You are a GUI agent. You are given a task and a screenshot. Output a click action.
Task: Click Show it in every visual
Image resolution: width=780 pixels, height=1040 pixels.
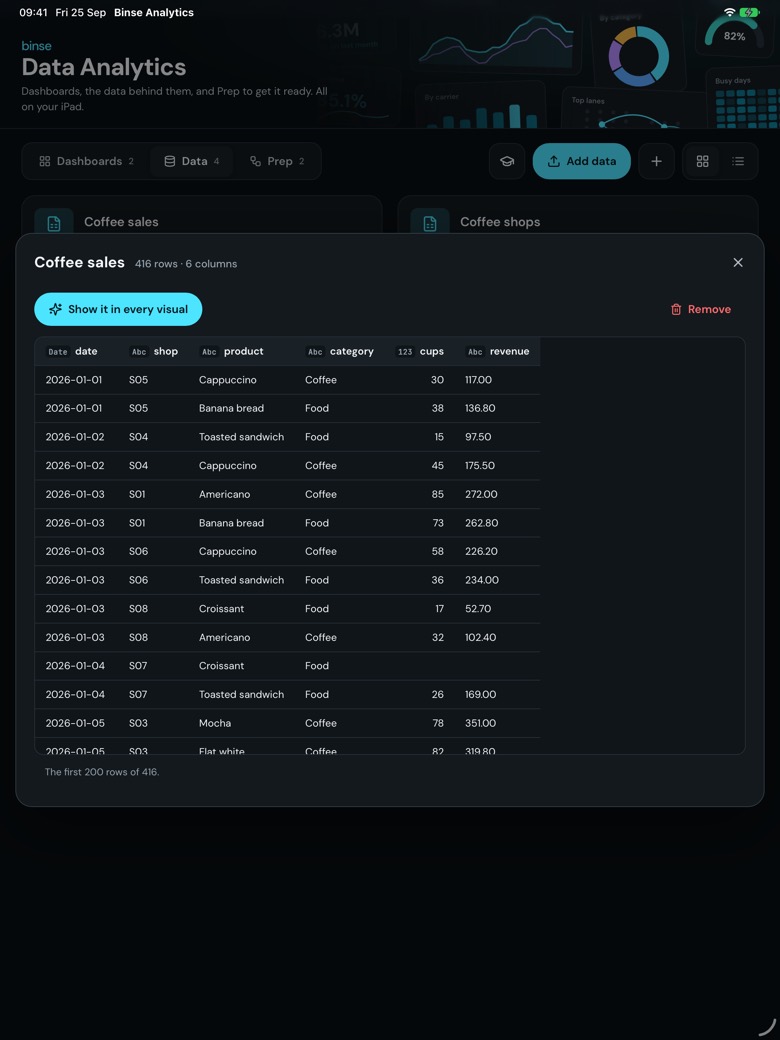pos(118,309)
